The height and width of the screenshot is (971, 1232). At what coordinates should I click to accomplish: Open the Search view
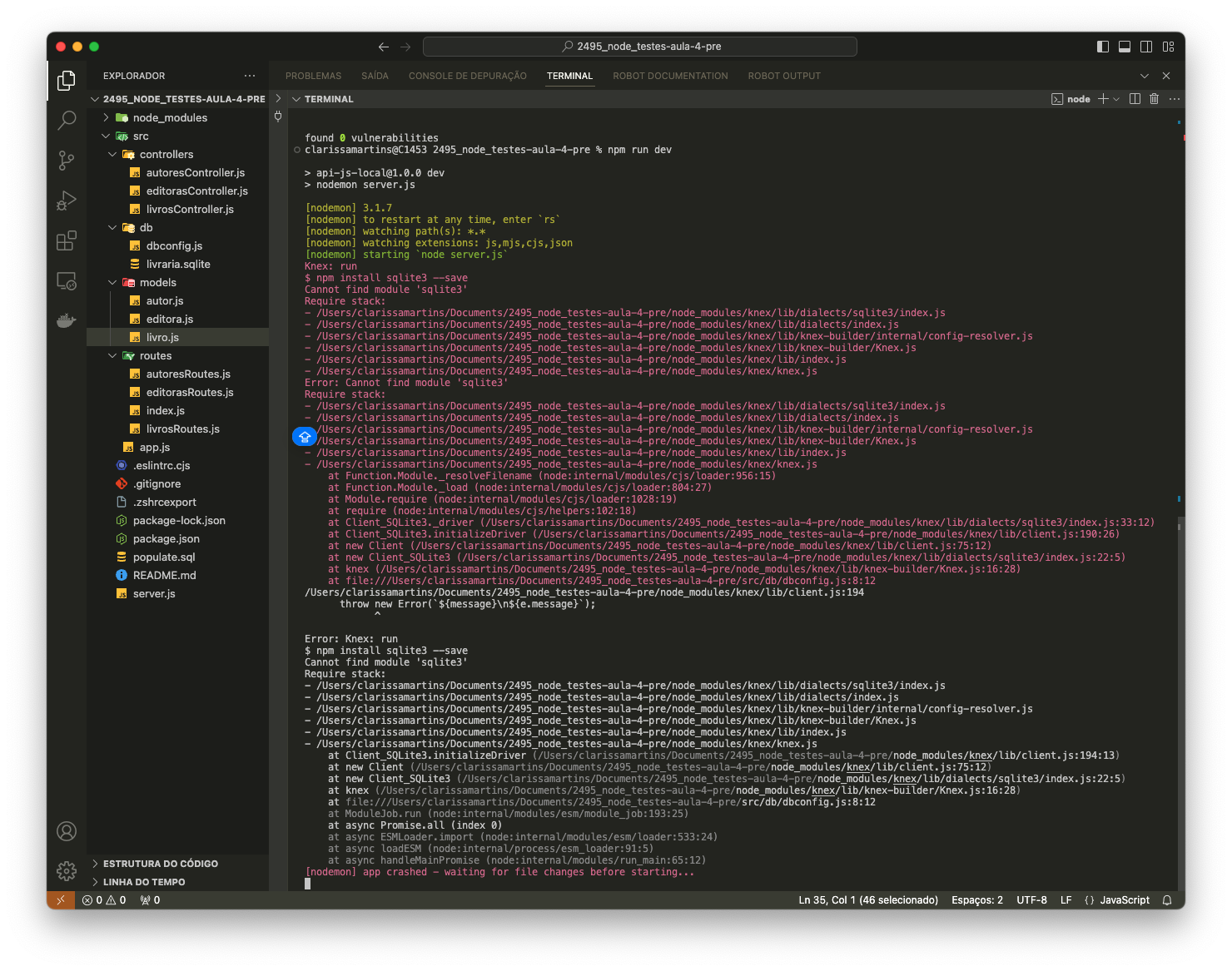67,120
